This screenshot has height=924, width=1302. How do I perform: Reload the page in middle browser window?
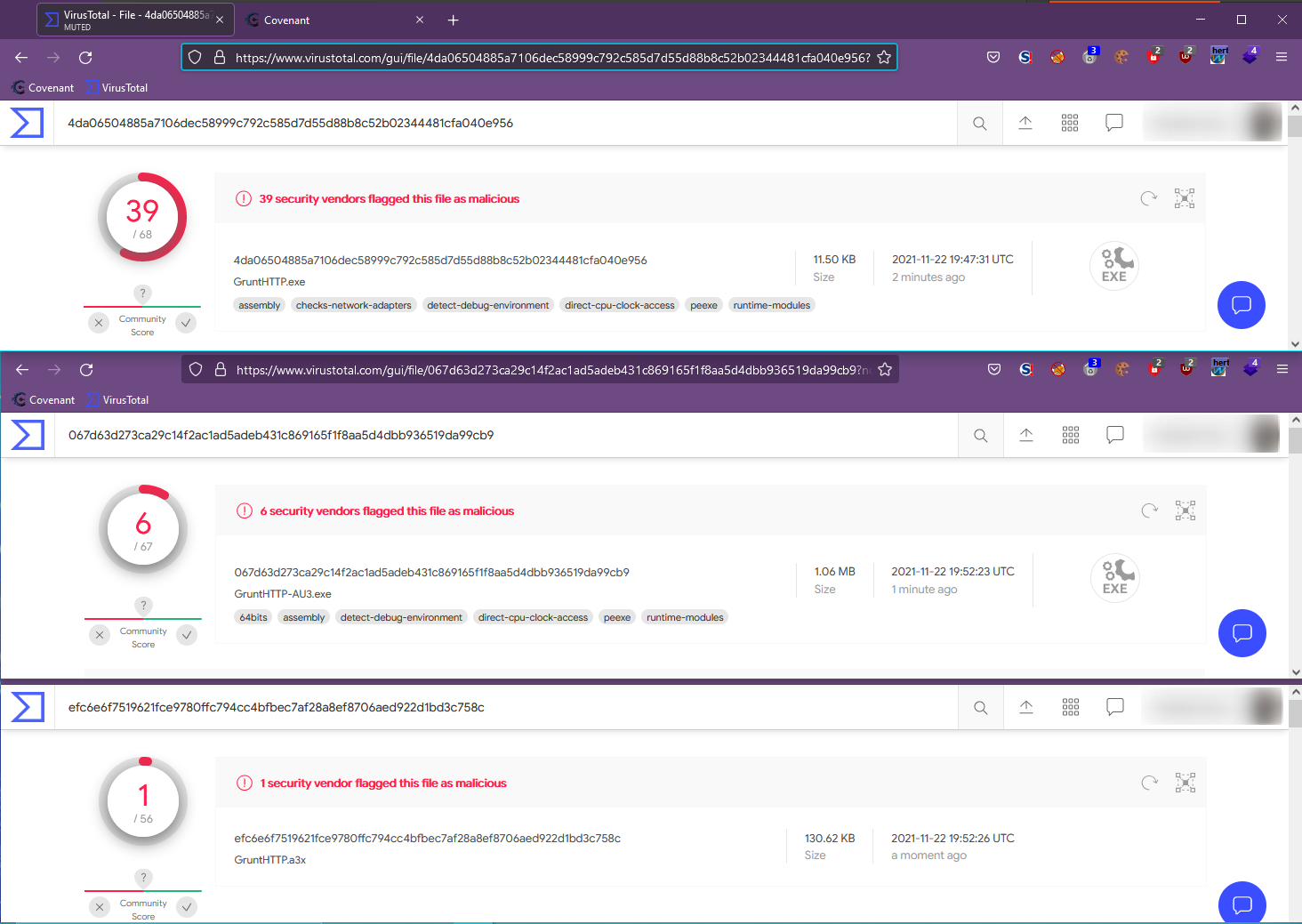point(86,369)
